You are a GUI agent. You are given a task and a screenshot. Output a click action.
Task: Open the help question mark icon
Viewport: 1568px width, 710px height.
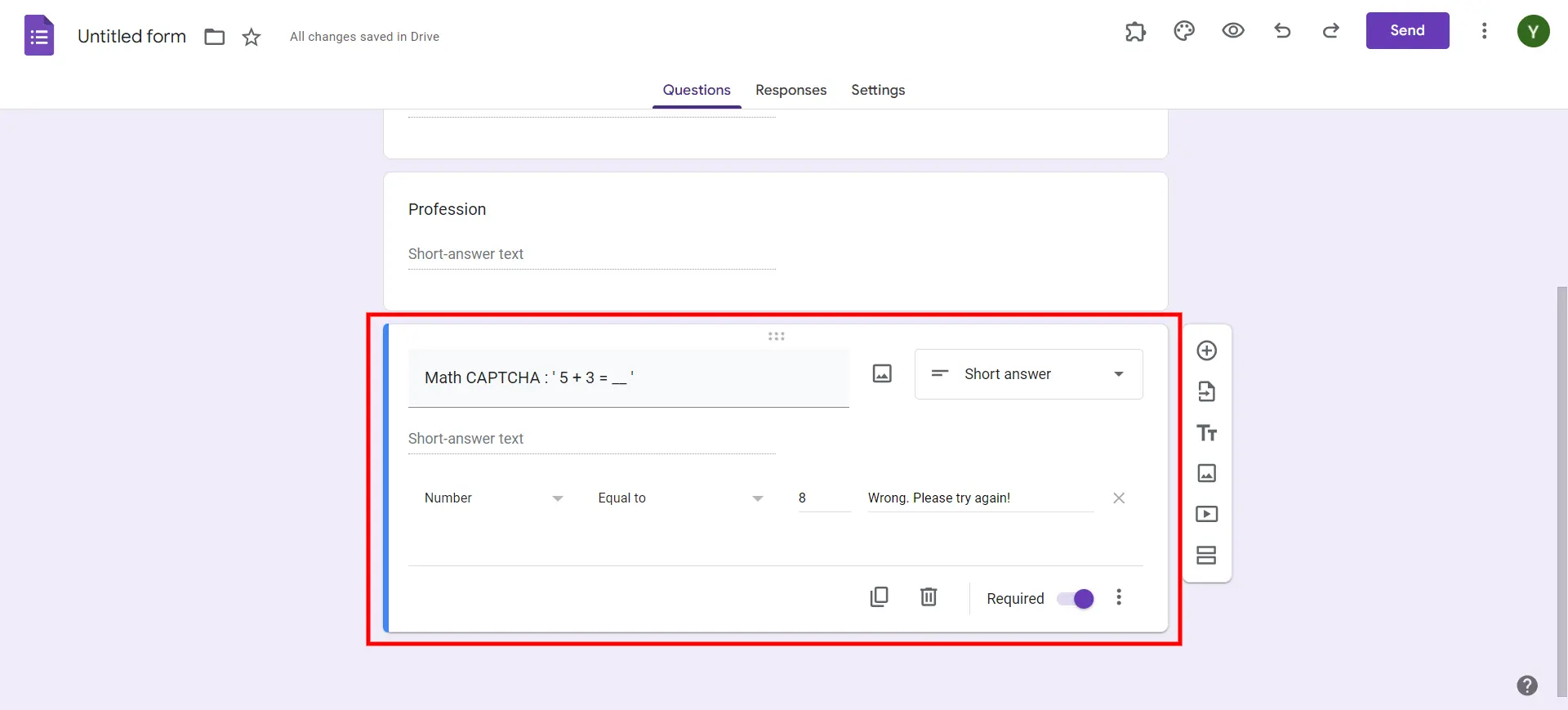coord(1527,685)
